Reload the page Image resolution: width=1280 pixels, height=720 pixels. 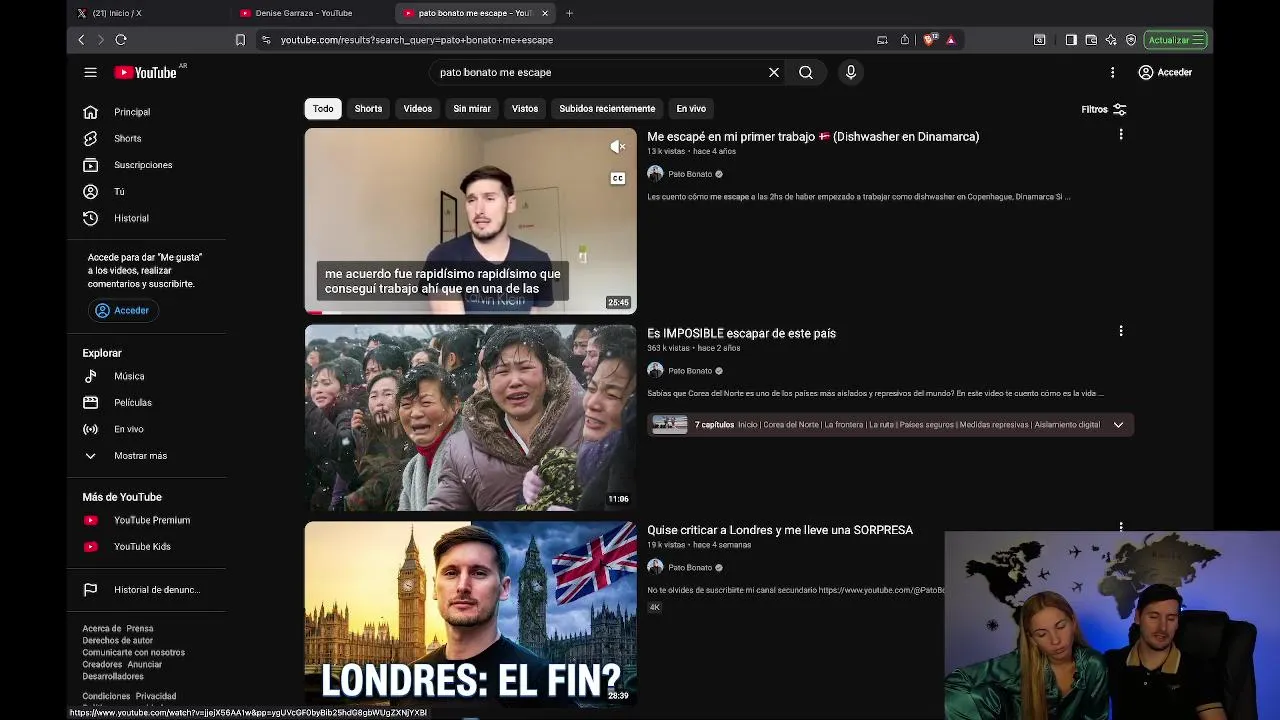pyautogui.click(x=121, y=40)
